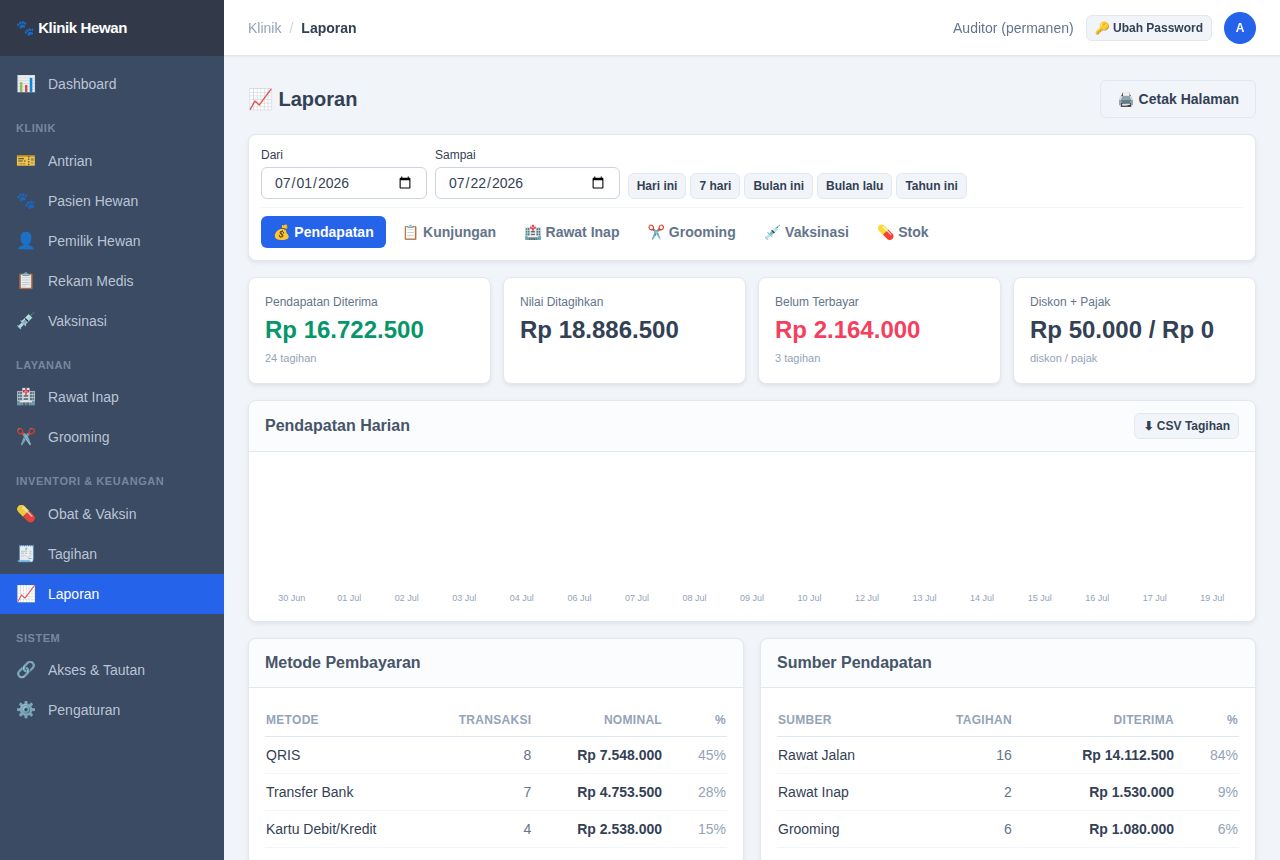The width and height of the screenshot is (1280, 860).
Task: Click the Pendapatan Diterima value Rp 16.722.500
Action: 344,330
